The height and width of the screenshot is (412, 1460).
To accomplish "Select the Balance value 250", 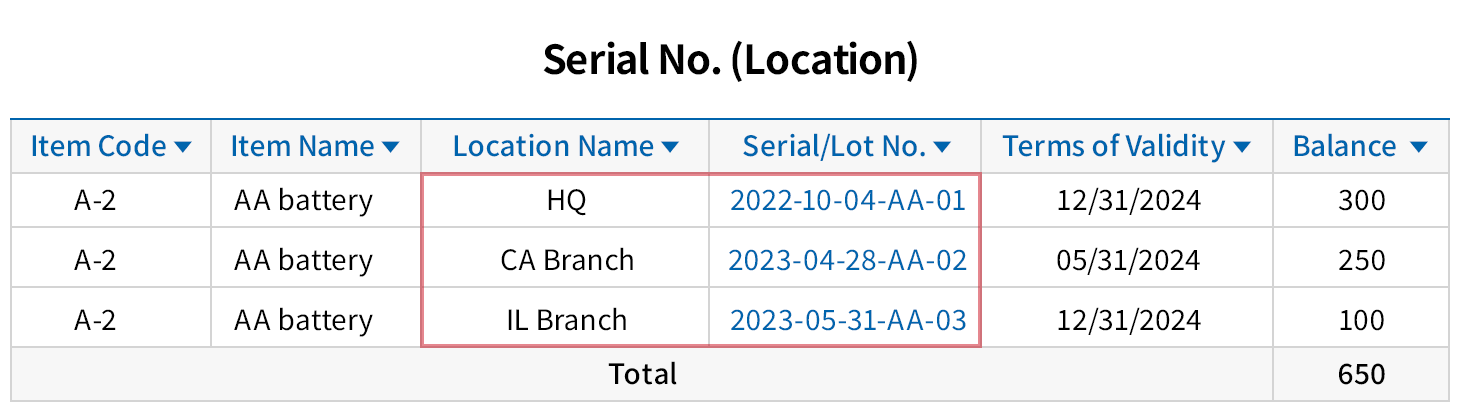I will tap(1360, 261).
